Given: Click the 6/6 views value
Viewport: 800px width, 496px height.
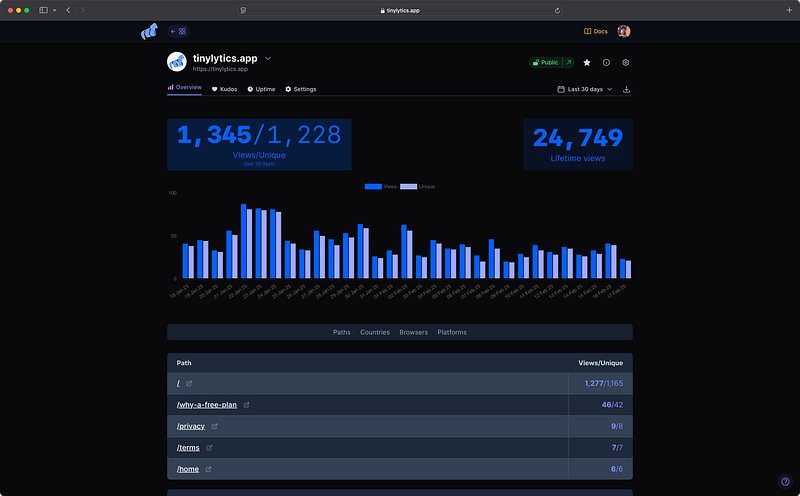Looking at the screenshot, I should click(x=617, y=469).
